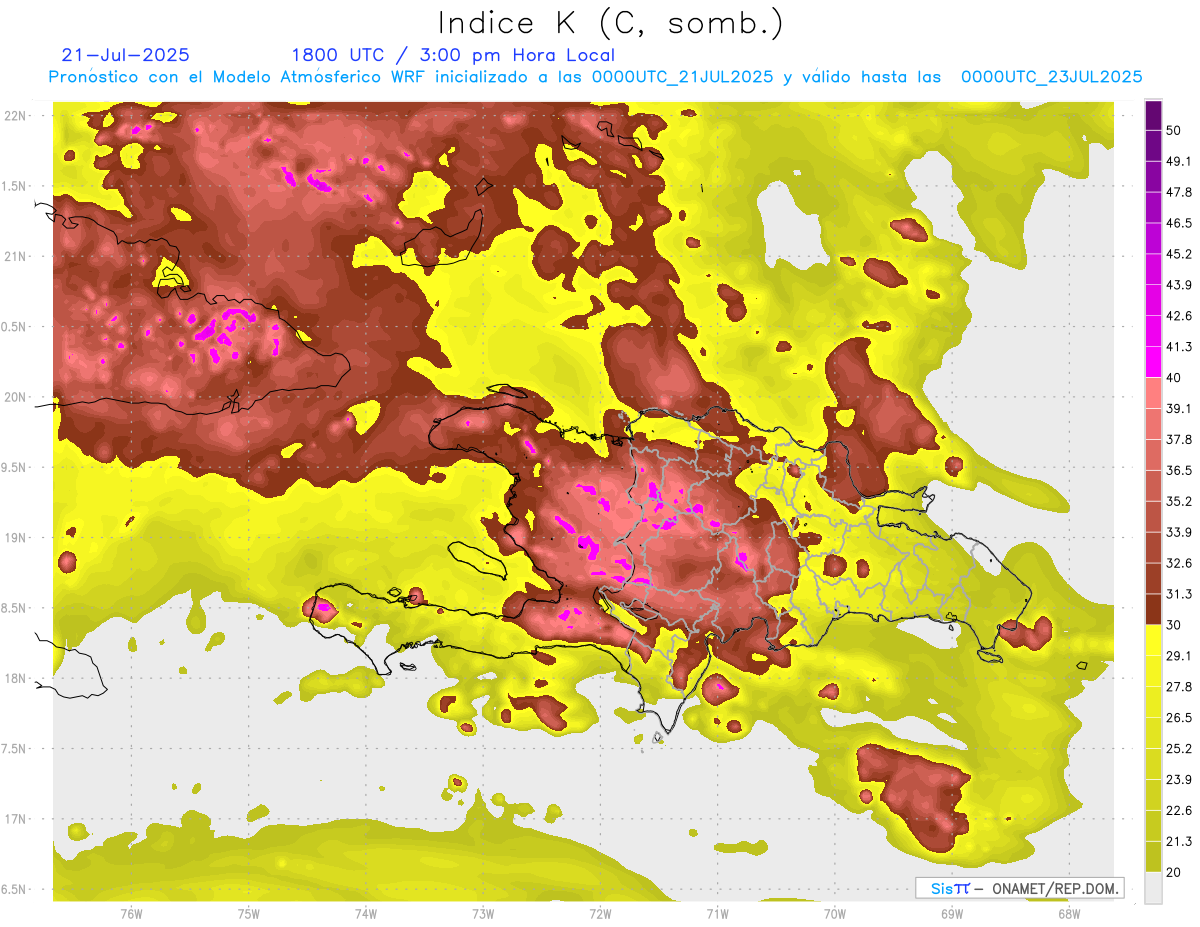Click the 21N latitude label
This screenshot has height=927, width=1200.
(16, 256)
